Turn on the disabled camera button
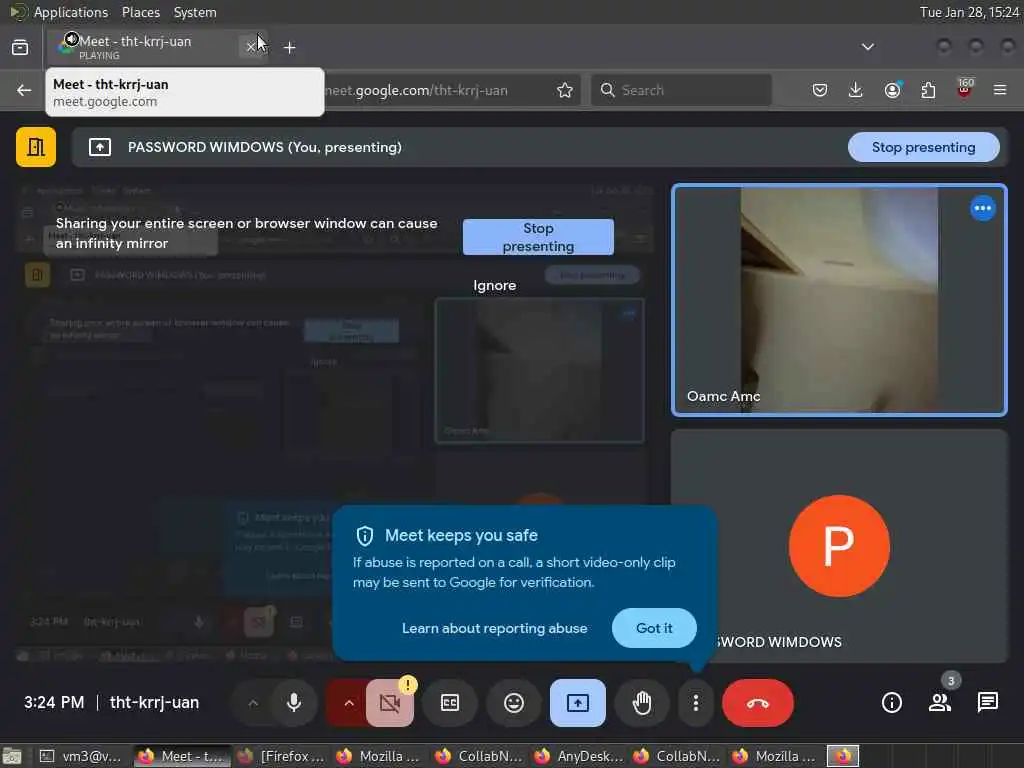The height and width of the screenshot is (768, 1024). click(390, 703)
